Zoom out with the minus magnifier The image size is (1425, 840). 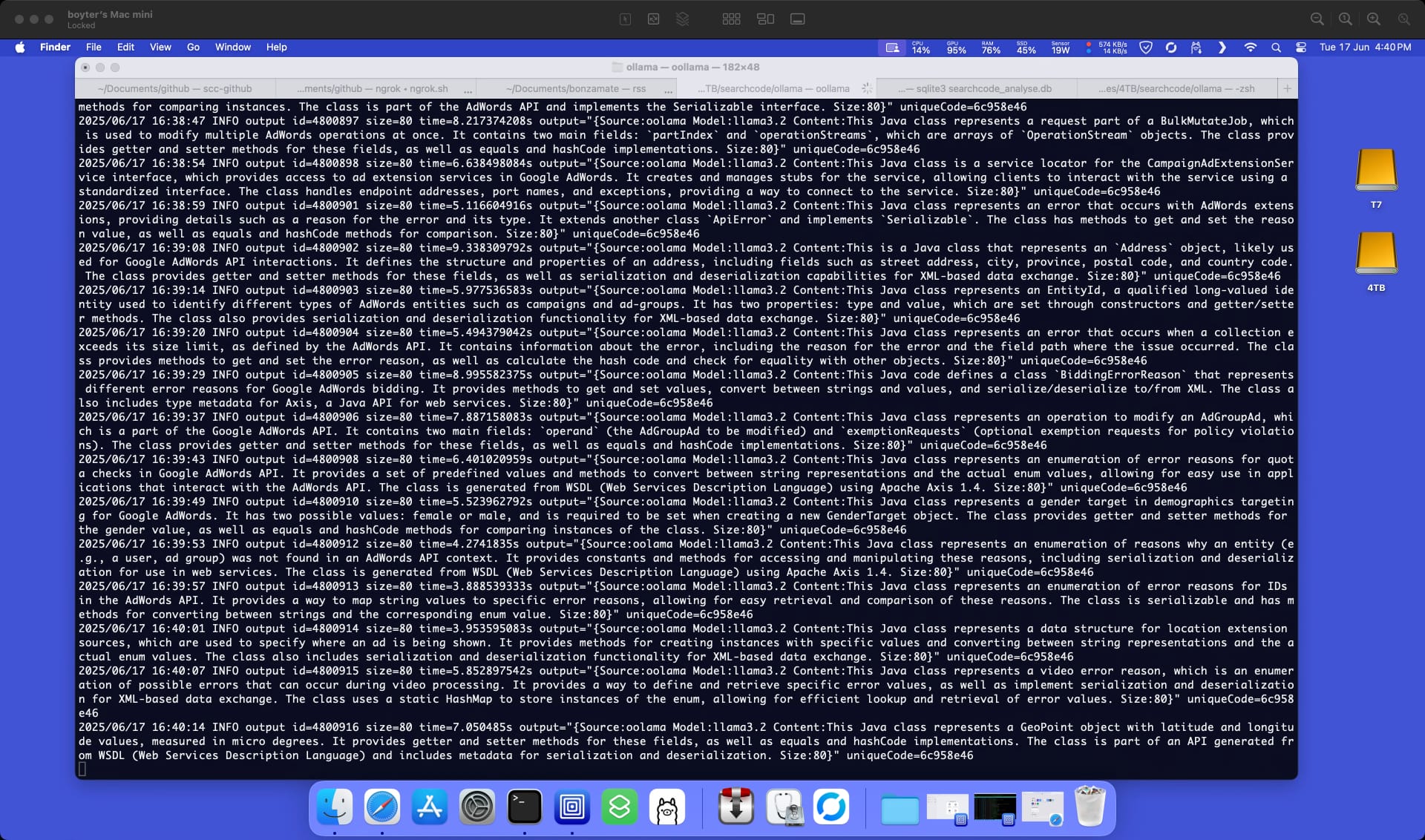click(1317, 19)
